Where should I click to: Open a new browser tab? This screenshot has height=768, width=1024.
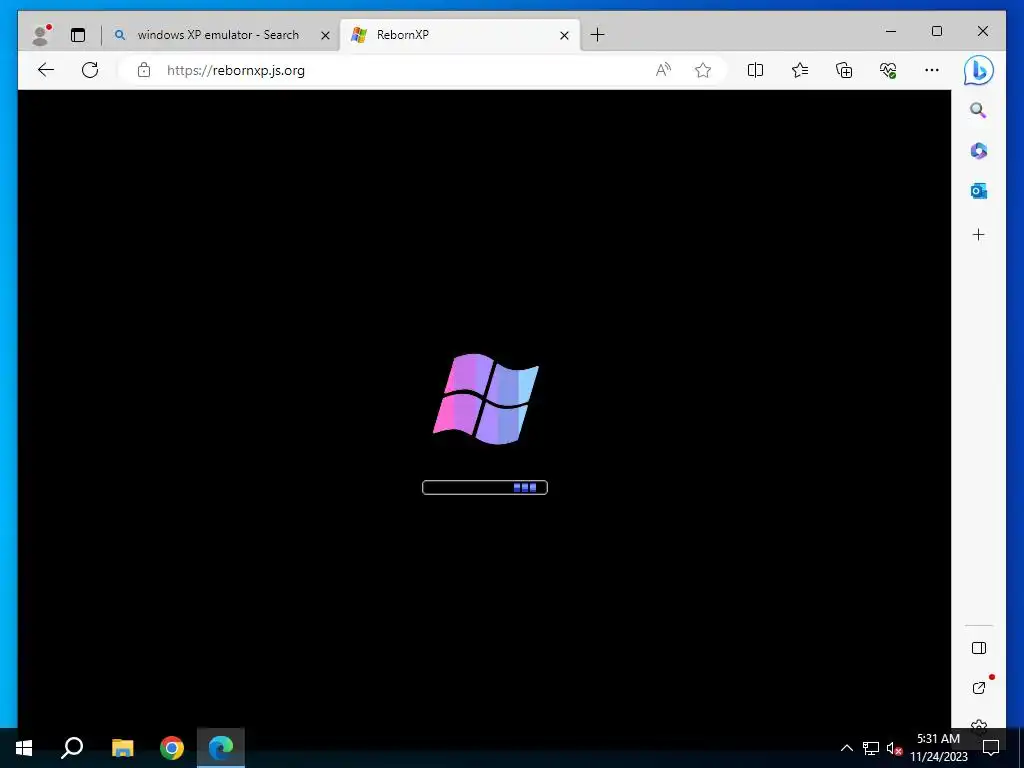coord(598,35)
